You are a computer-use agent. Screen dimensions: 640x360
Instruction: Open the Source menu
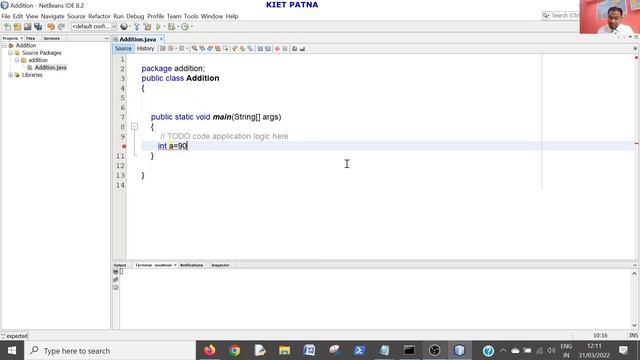tap(76, 16)
